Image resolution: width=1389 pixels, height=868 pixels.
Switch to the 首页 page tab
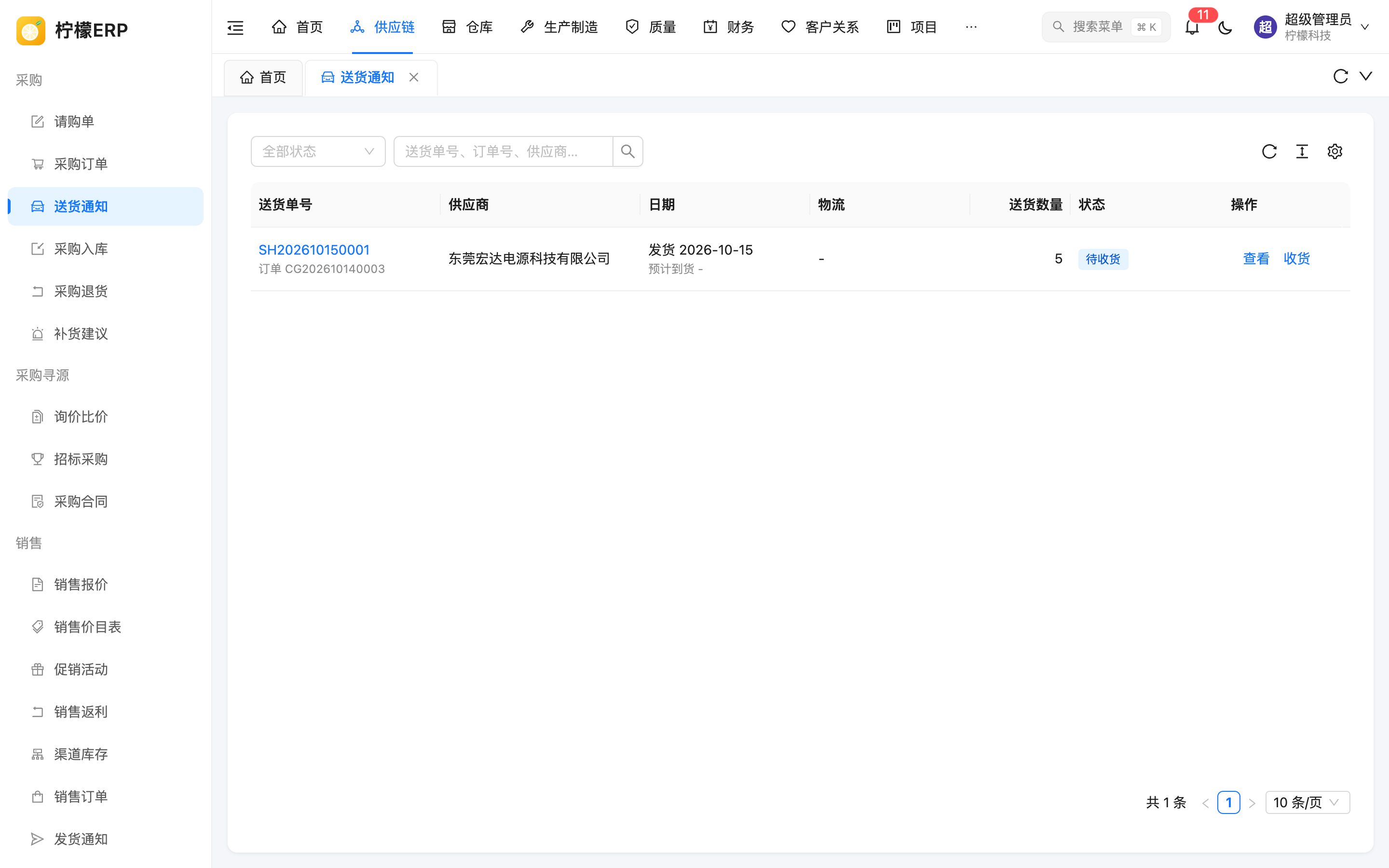[x=263, y=78]
